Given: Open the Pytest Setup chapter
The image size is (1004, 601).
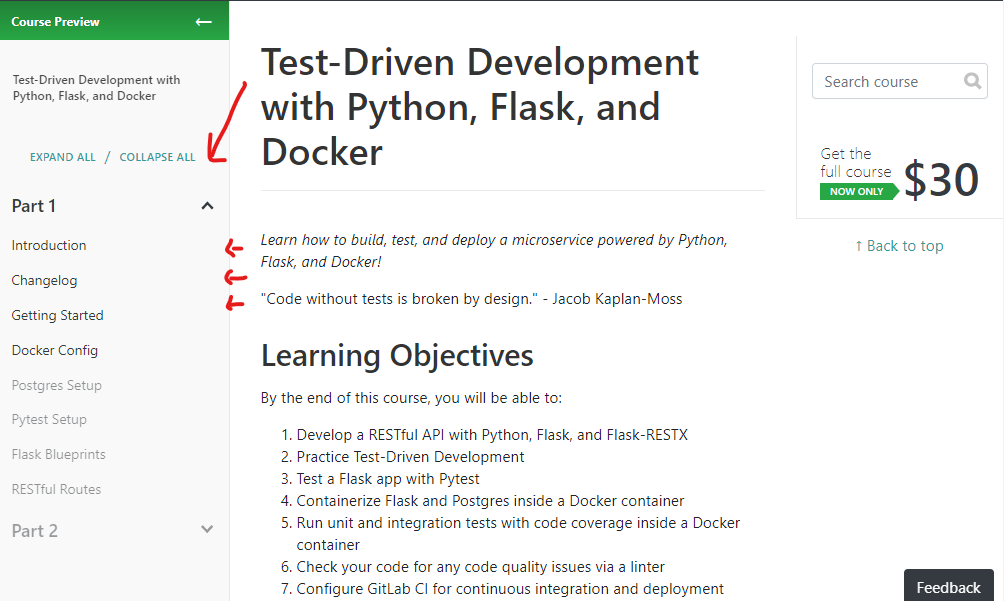Looking at the screenshot, I should [x=49, y=420].
